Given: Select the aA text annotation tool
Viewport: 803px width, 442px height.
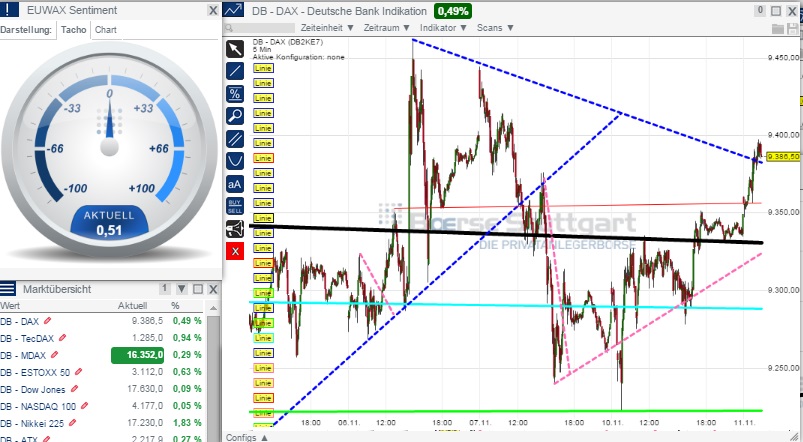Looking at the screenshot, I should (235, 184).
